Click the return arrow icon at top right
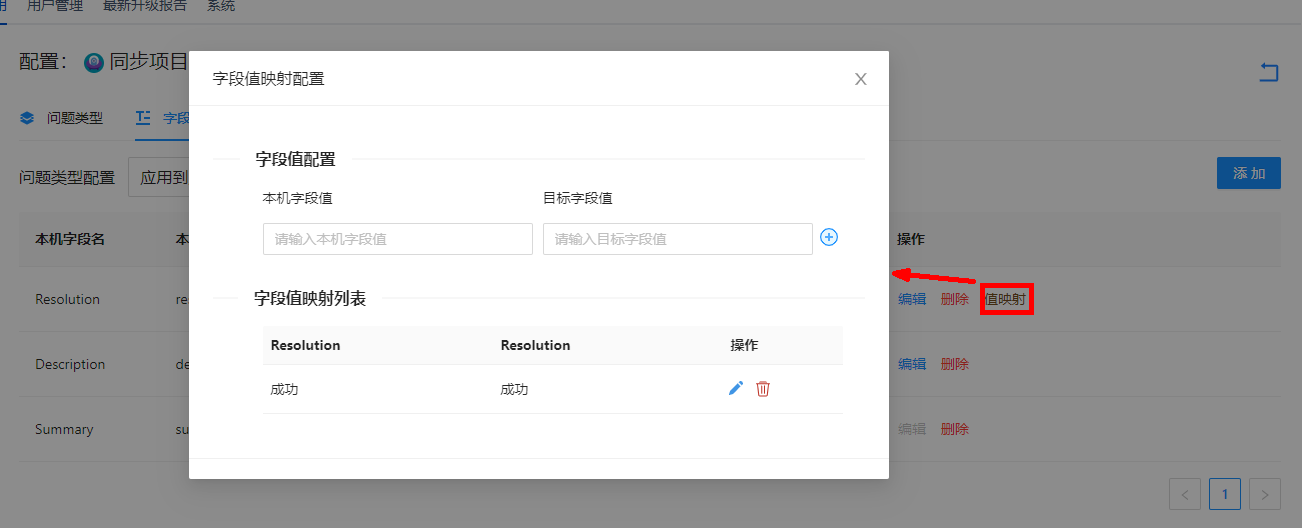 [1268, 71]
